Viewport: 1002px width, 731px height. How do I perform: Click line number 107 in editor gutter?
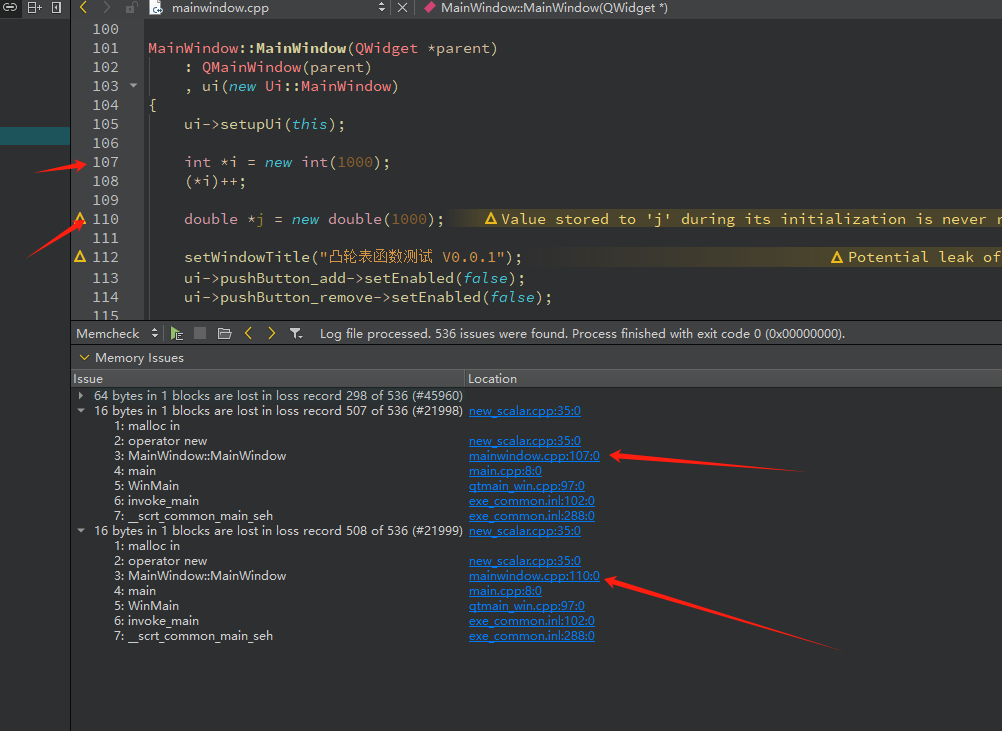coord(105,162)
